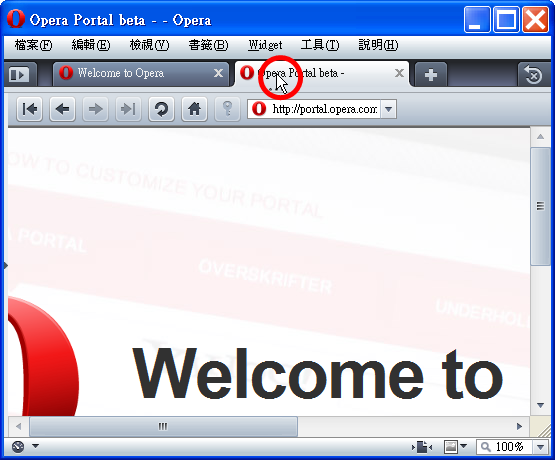Viewport: 555px width, 460px height.
Task: Minimize the Opera window
Action: [477, 19]
